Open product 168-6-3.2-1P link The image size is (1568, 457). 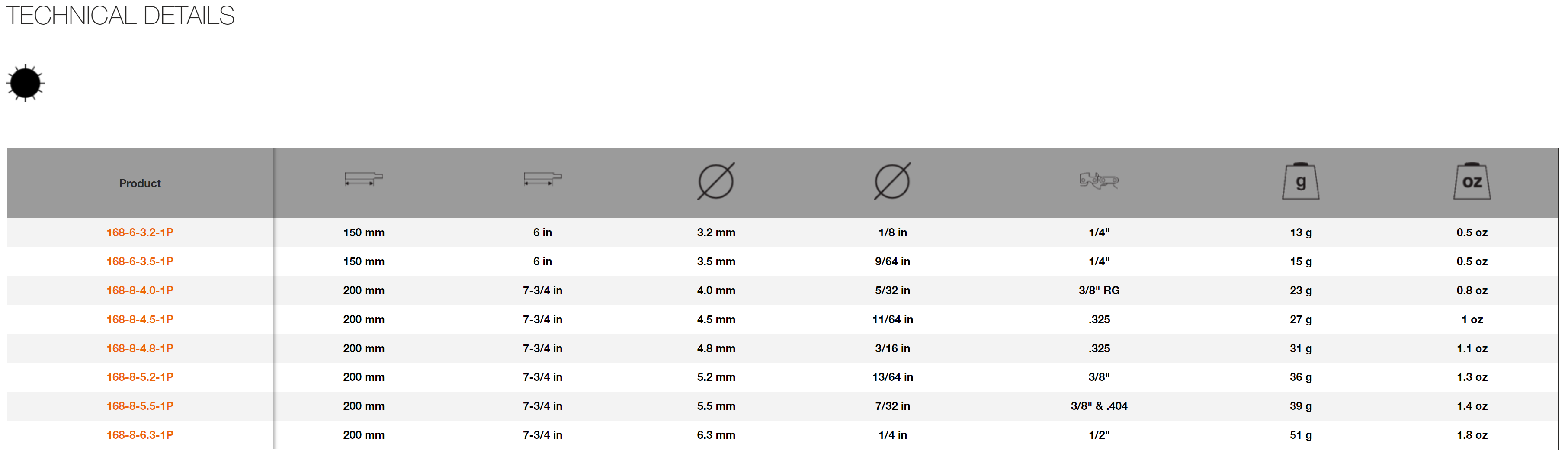tap(140, 232)
